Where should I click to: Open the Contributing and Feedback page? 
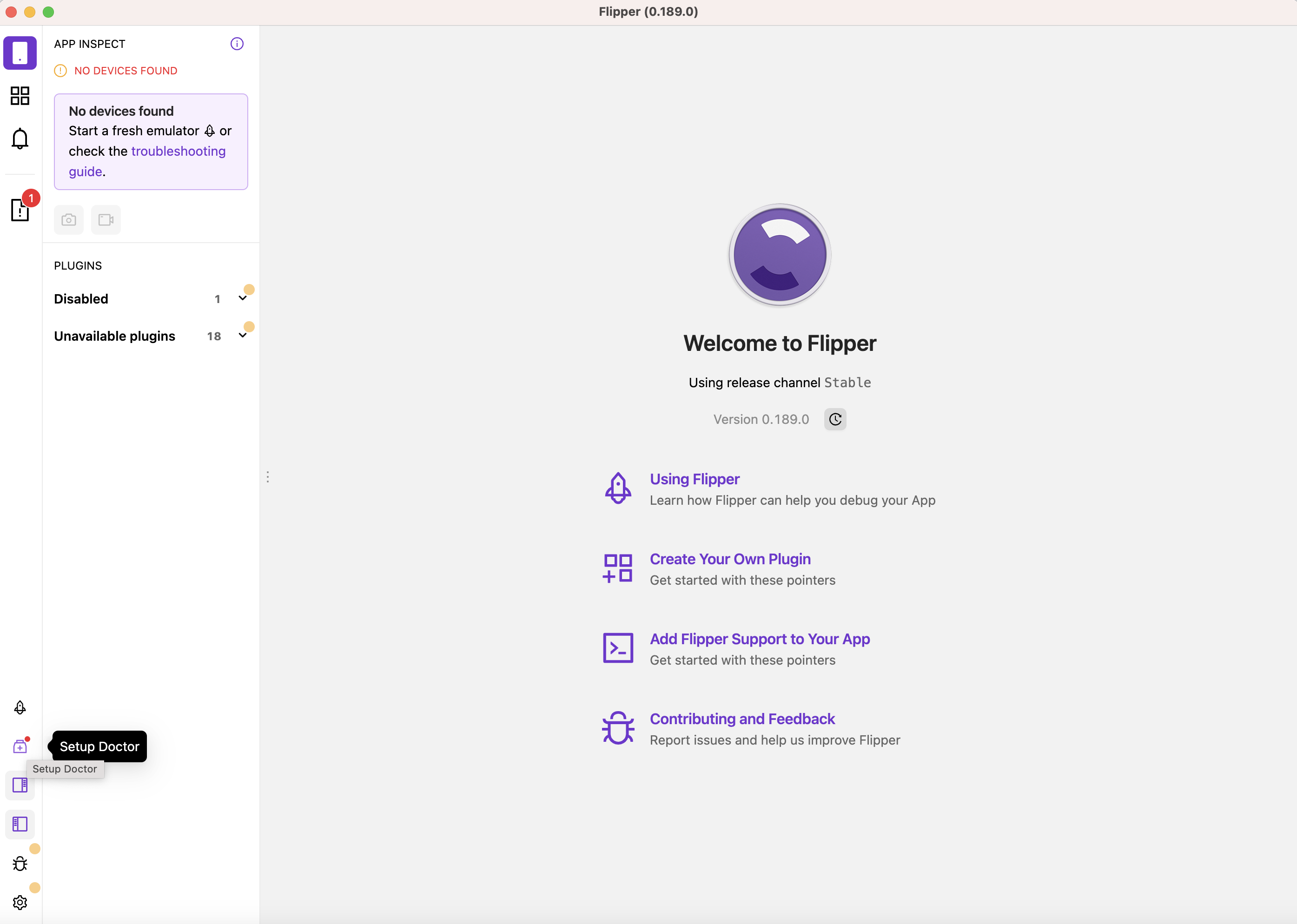741,719
